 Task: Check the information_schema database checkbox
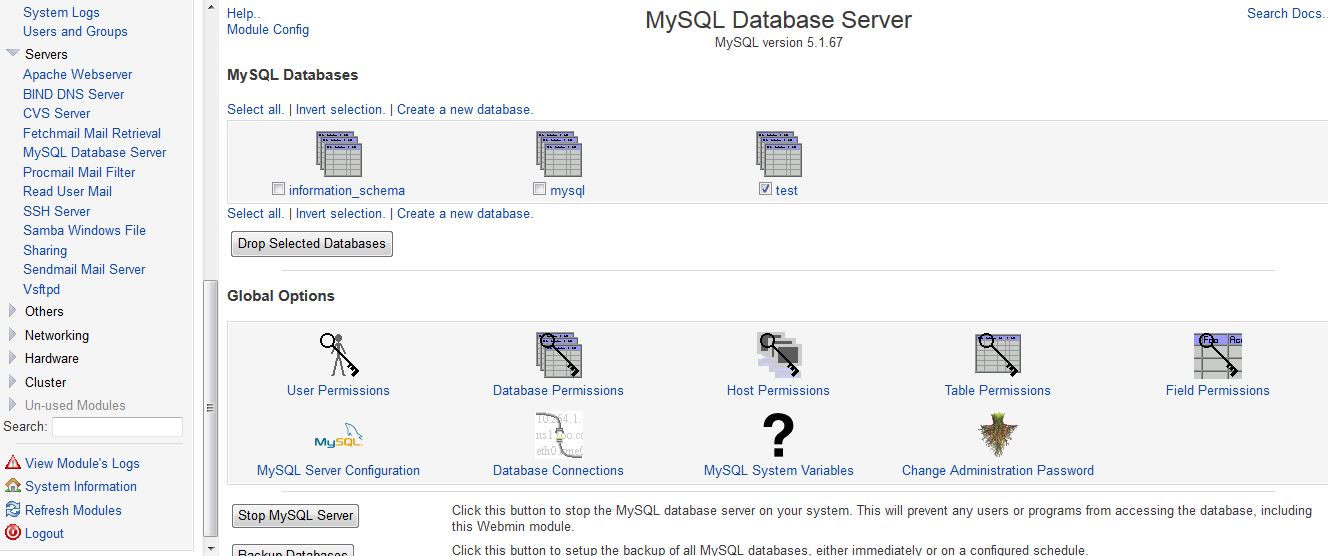[279, 189]
